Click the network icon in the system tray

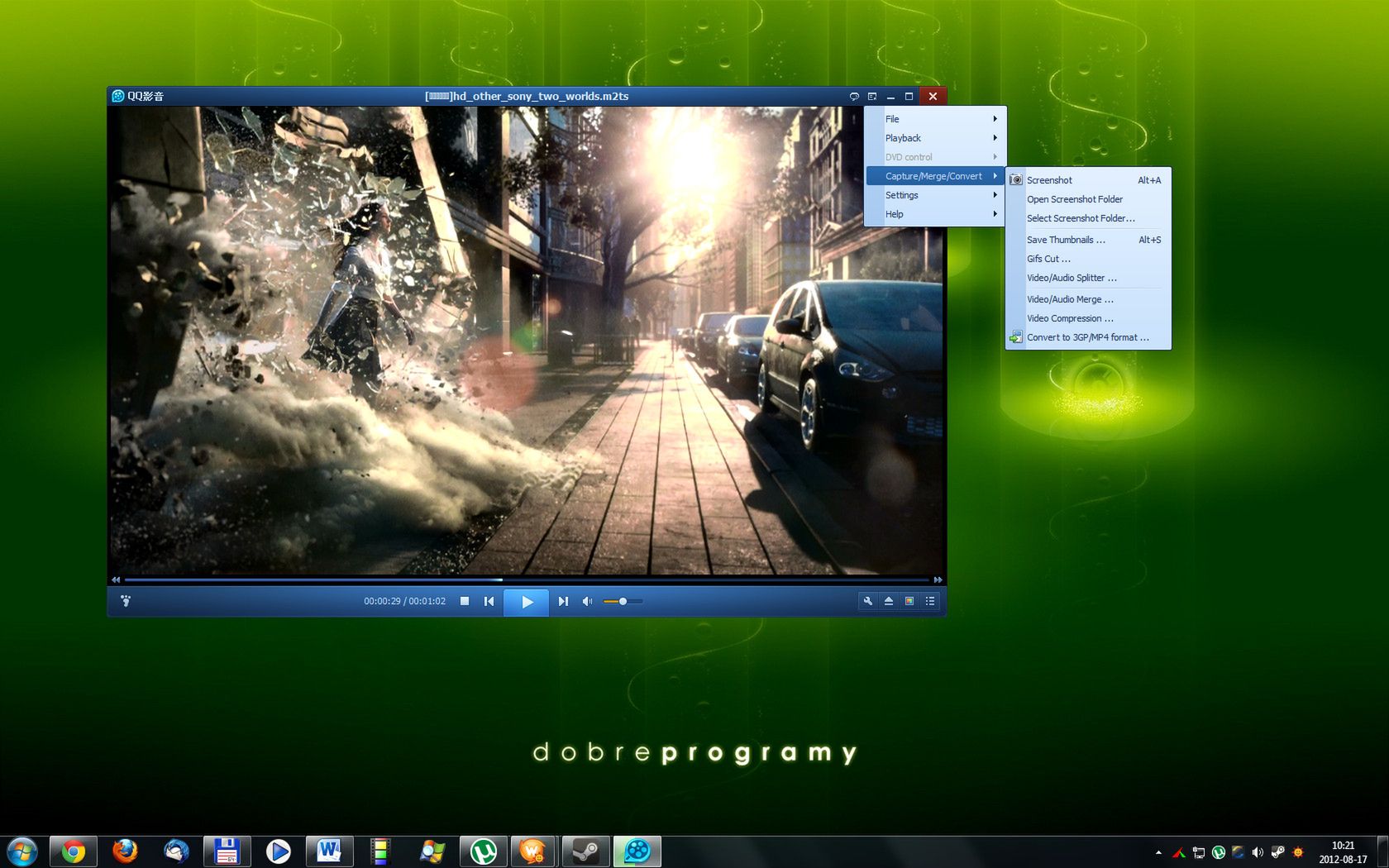(x=1198, y=852)
